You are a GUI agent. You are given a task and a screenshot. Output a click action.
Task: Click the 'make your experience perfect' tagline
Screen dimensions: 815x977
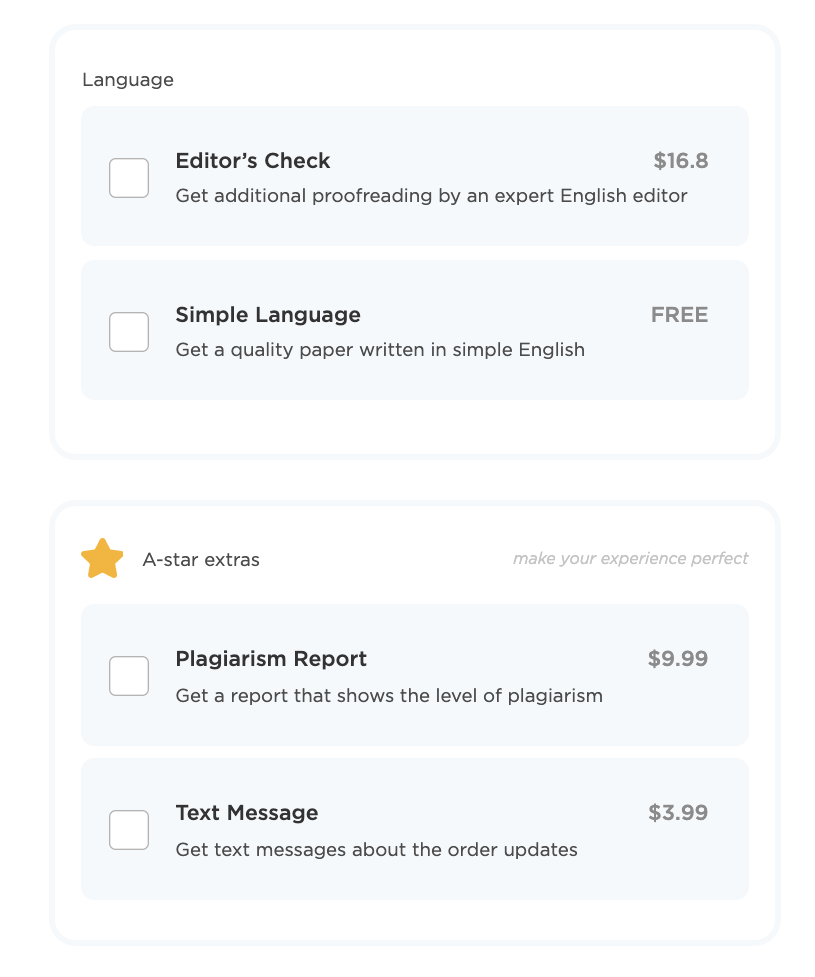pyautogui.click(x=631, y=558)
